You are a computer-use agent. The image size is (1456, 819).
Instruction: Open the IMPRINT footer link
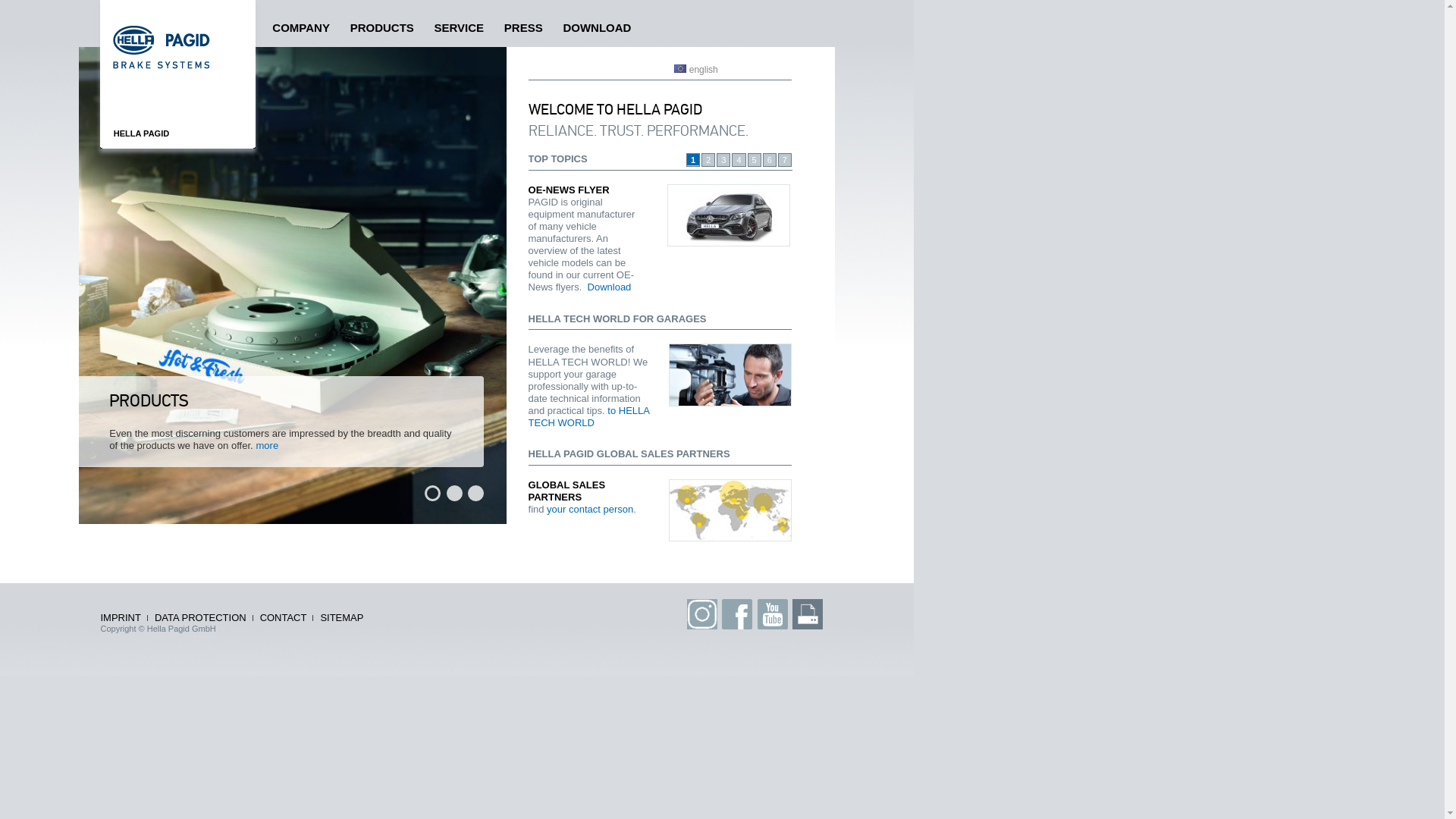tap(121, 618)
